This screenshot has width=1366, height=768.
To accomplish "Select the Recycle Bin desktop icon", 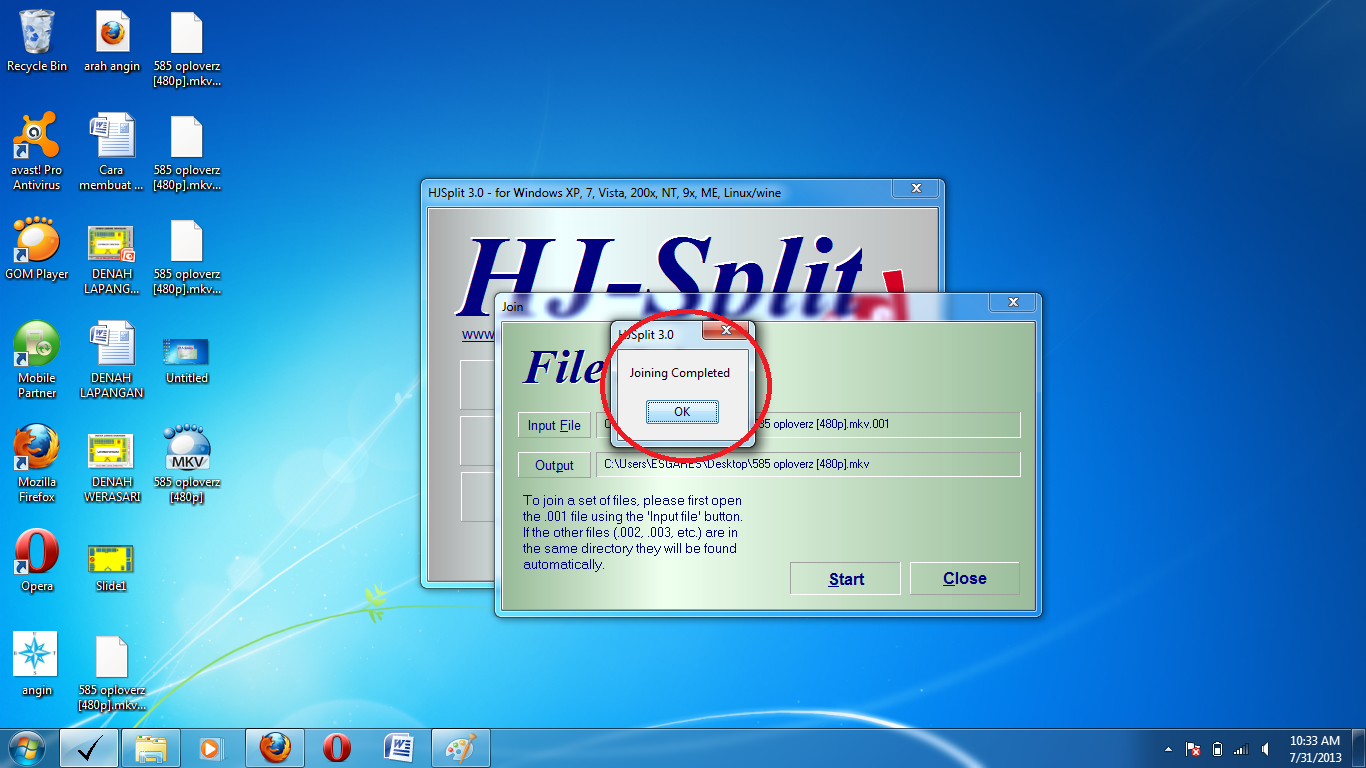I will [37, 42].
